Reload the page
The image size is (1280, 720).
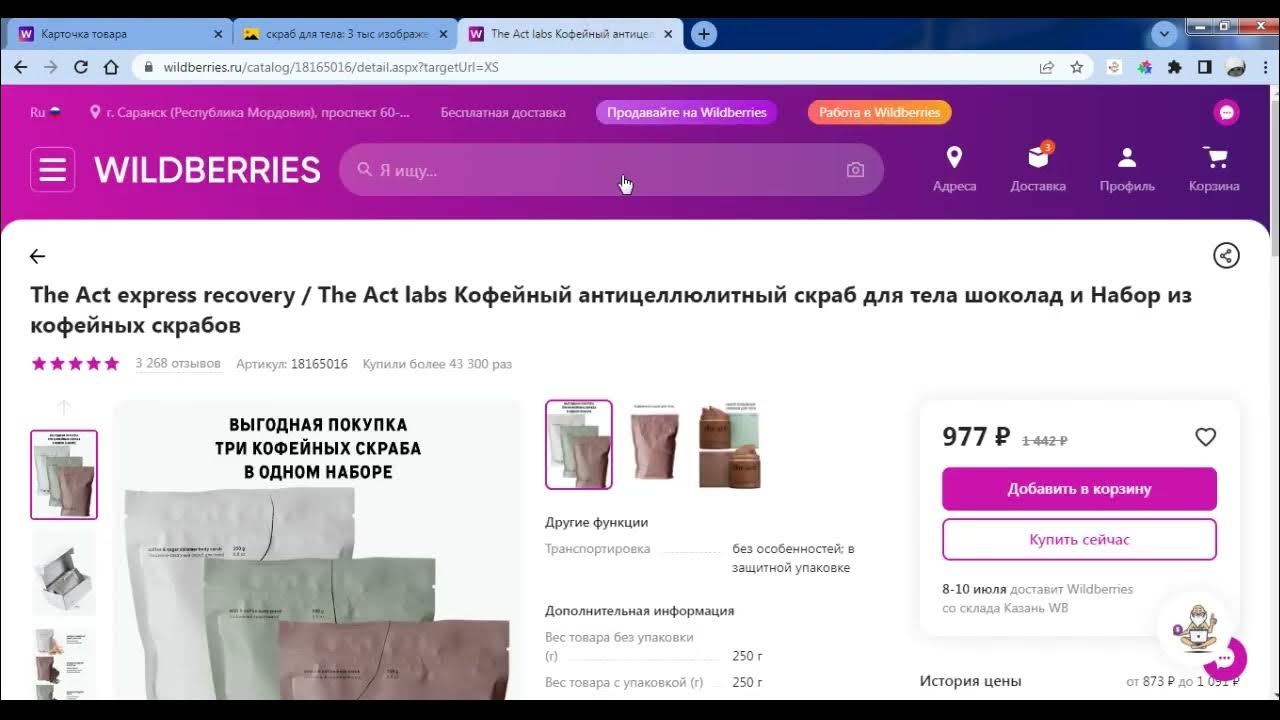81,67
